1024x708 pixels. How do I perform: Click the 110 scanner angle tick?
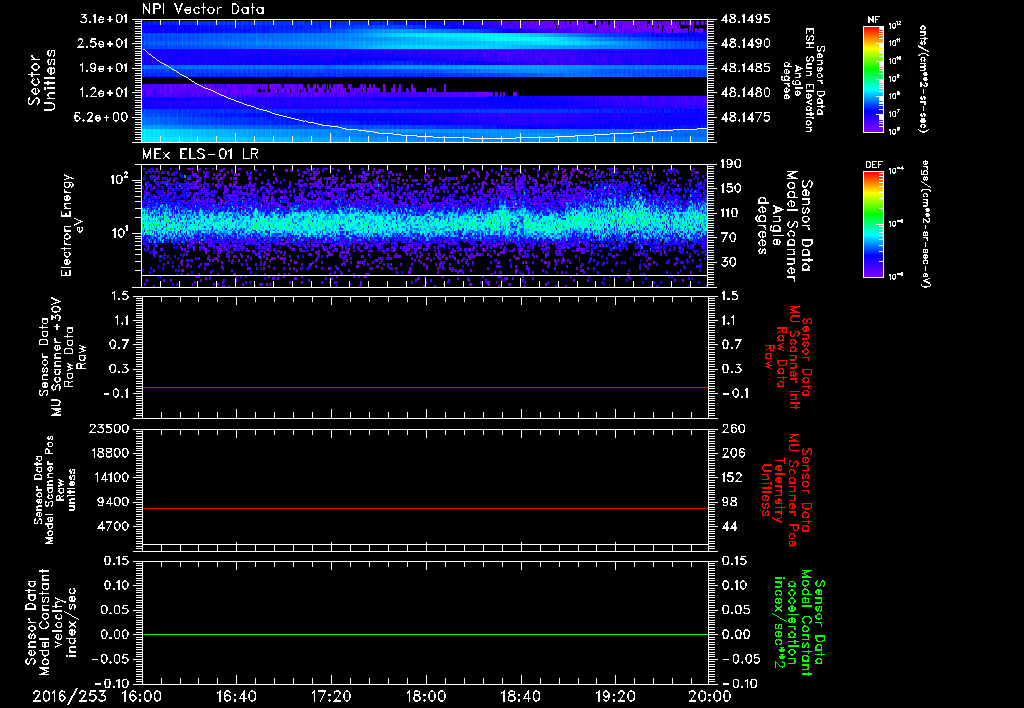tap(732, 213)
